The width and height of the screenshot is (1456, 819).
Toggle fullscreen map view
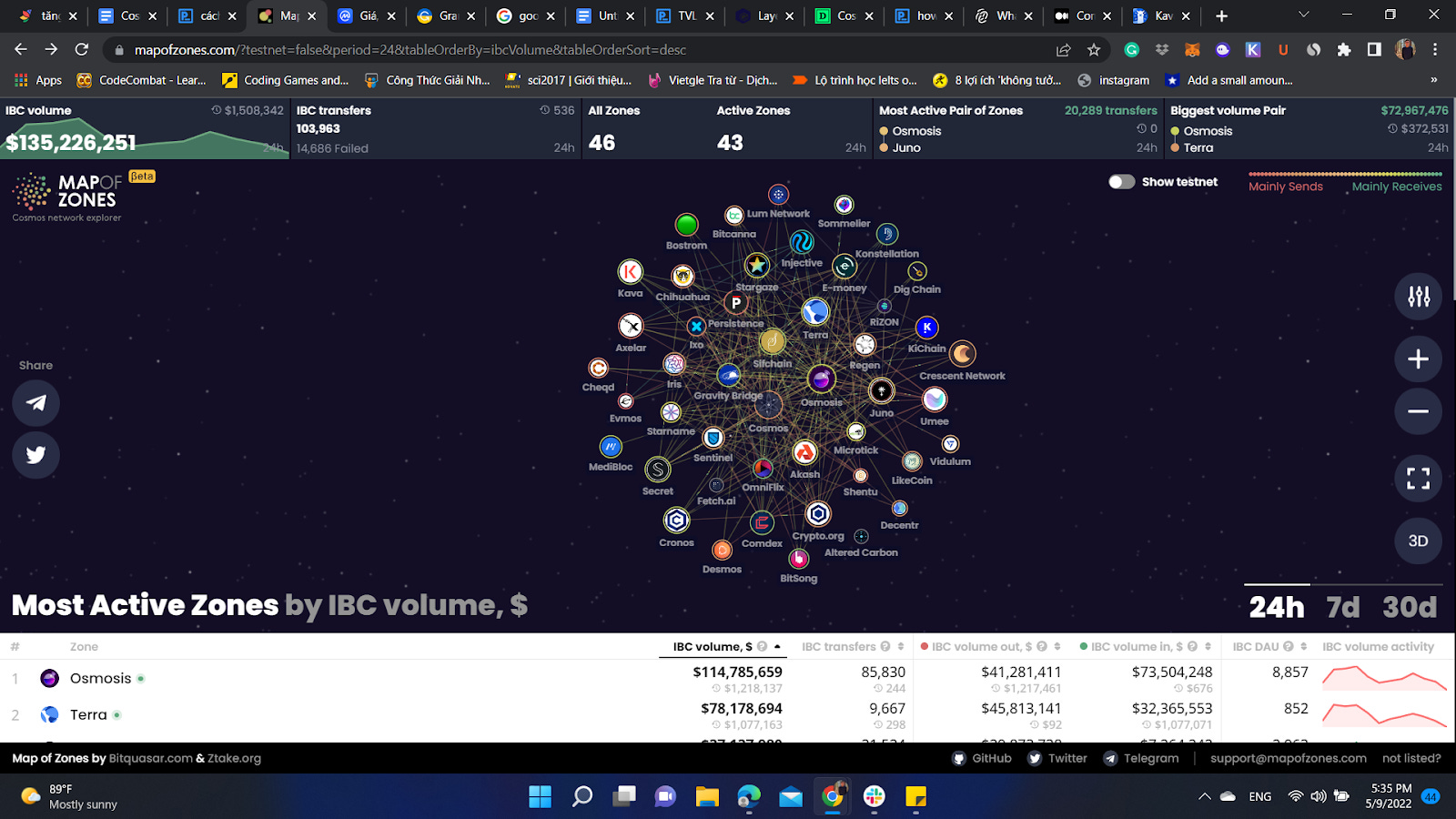pos(1418,479)
